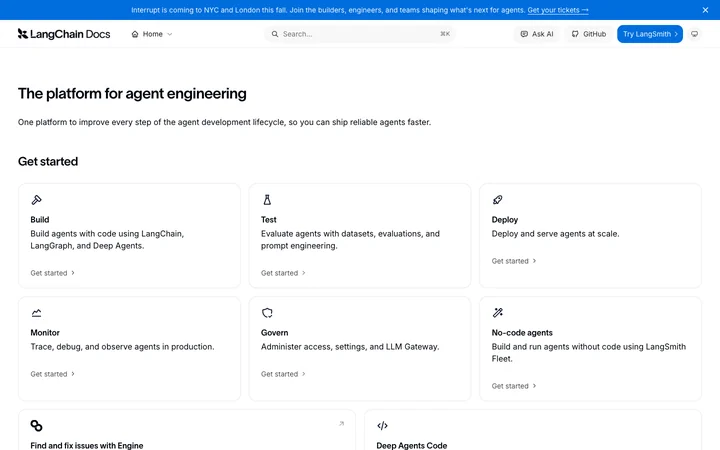Open Get started in Deploy card
The height and width of the screenshot is (450, 720).
[x=513, y=261]
